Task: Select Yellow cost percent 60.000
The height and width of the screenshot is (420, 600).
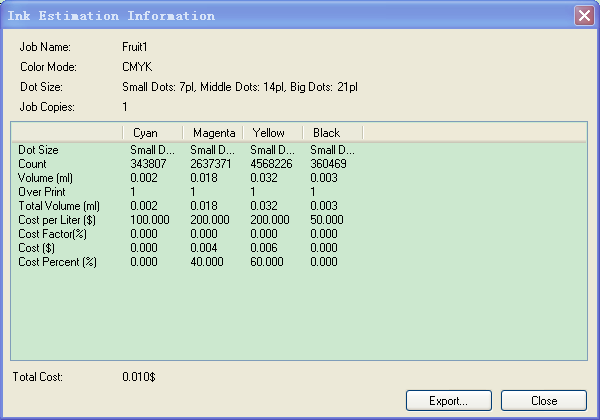Action: point(268,261)
